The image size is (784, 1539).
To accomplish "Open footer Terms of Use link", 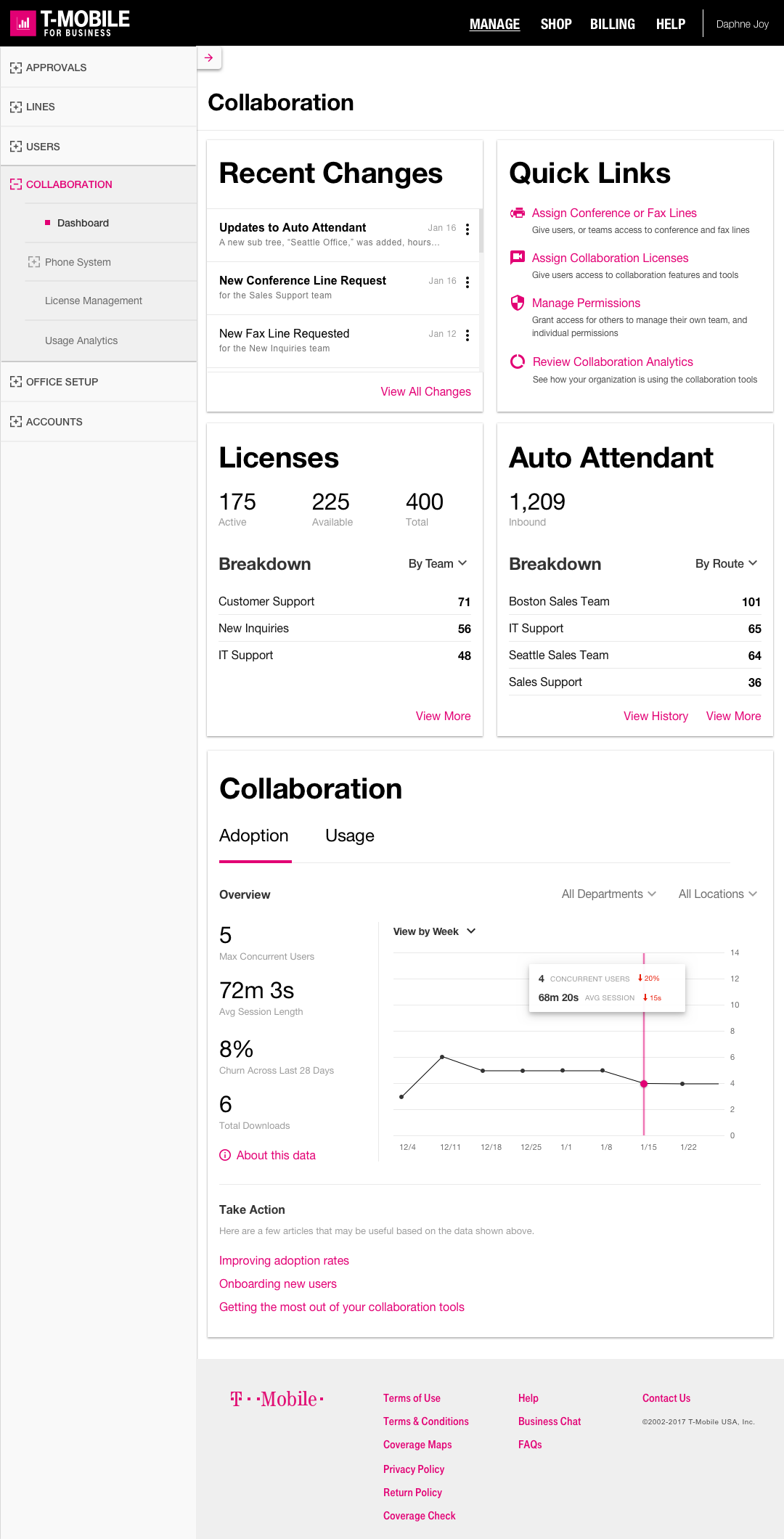I will coord(412,1398).
